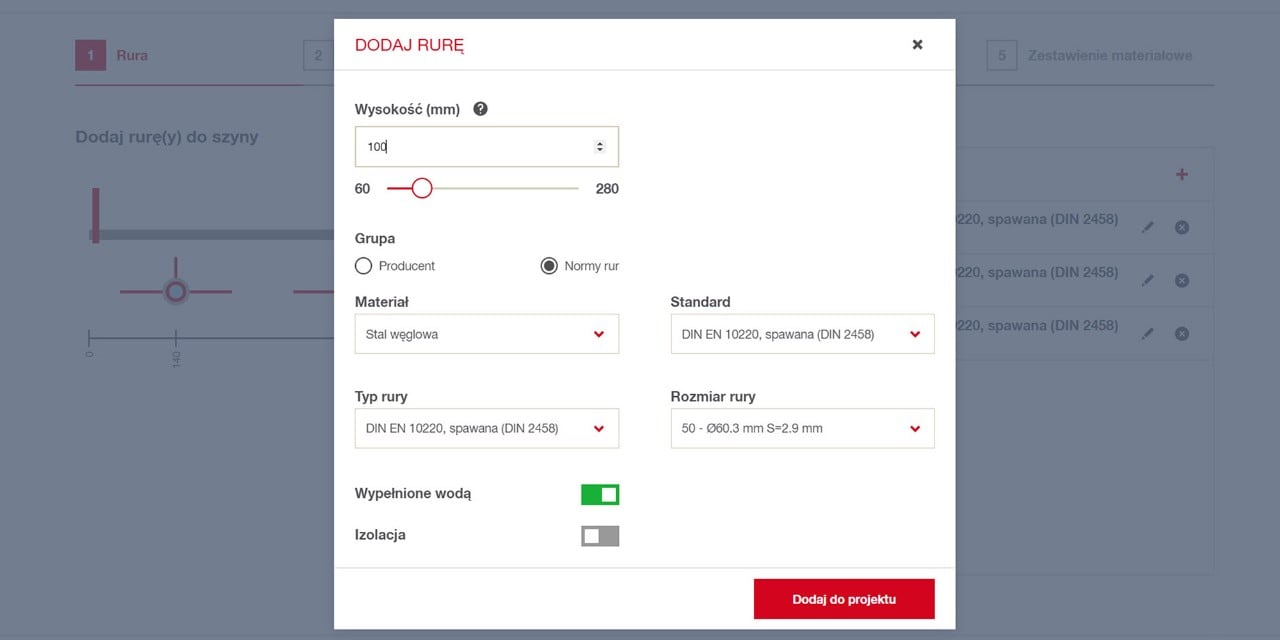
Task: Edit the third pipe entry with pencil icon
Action: [1147, 332]
